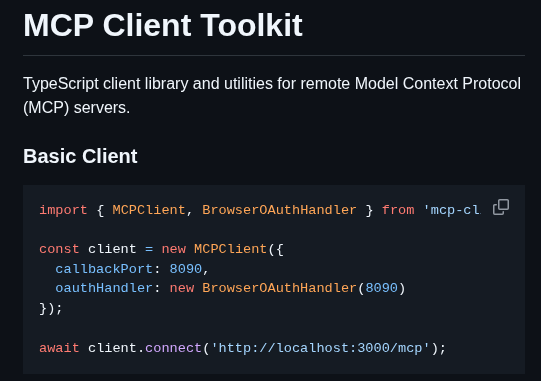The height and width of the screenshot is (381, 541).
Task: Click the 'Basic Client' section heading
Action: coord(80,156)
